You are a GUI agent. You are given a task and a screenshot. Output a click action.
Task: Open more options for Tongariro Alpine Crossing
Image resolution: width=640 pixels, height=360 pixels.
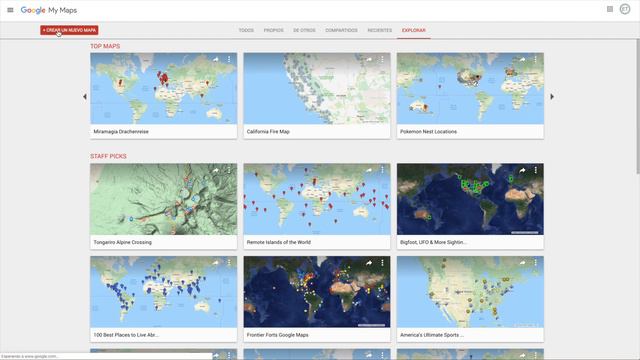click(x=229, y=170)
